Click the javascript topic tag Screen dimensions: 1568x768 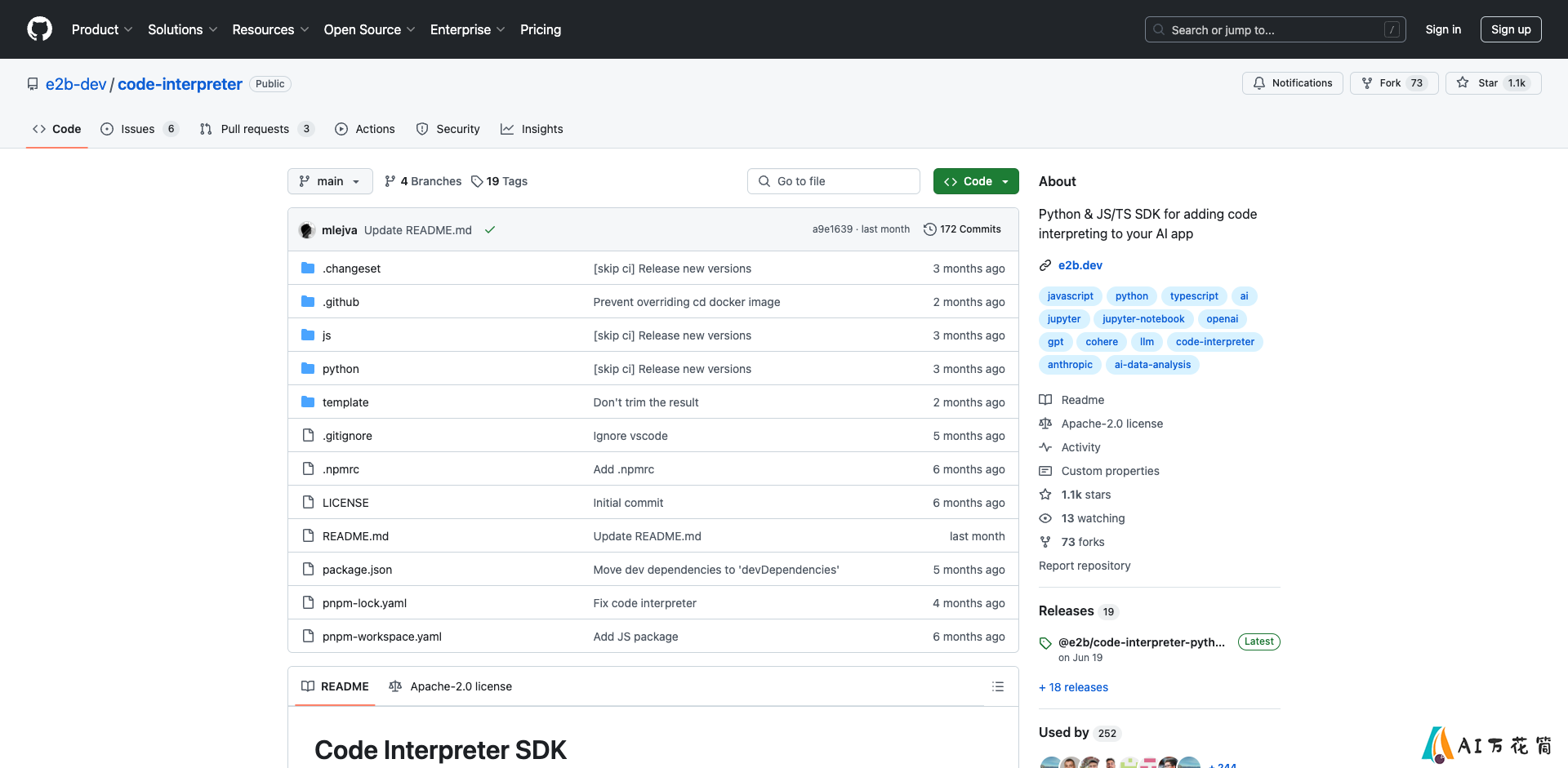1070,296
